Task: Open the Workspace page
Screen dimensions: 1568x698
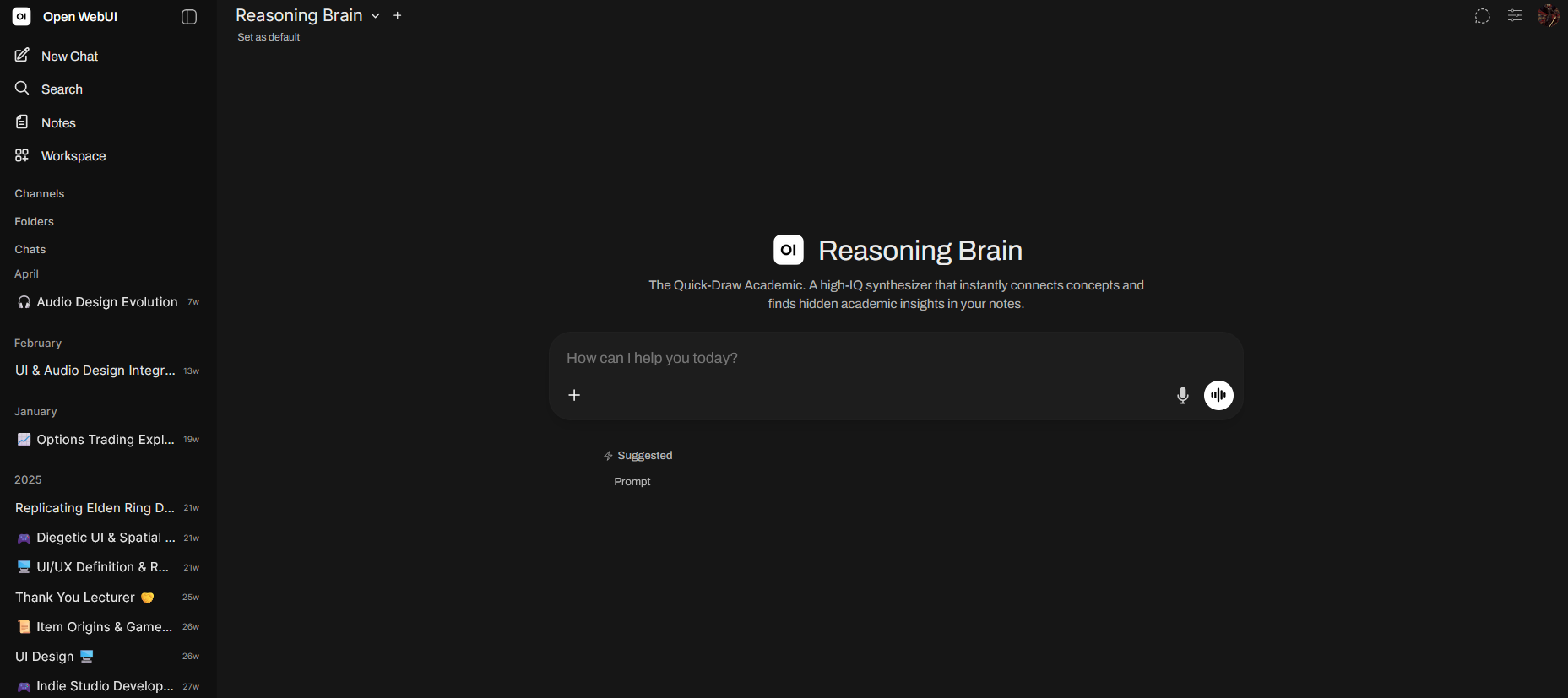Action: coord(108,156)
